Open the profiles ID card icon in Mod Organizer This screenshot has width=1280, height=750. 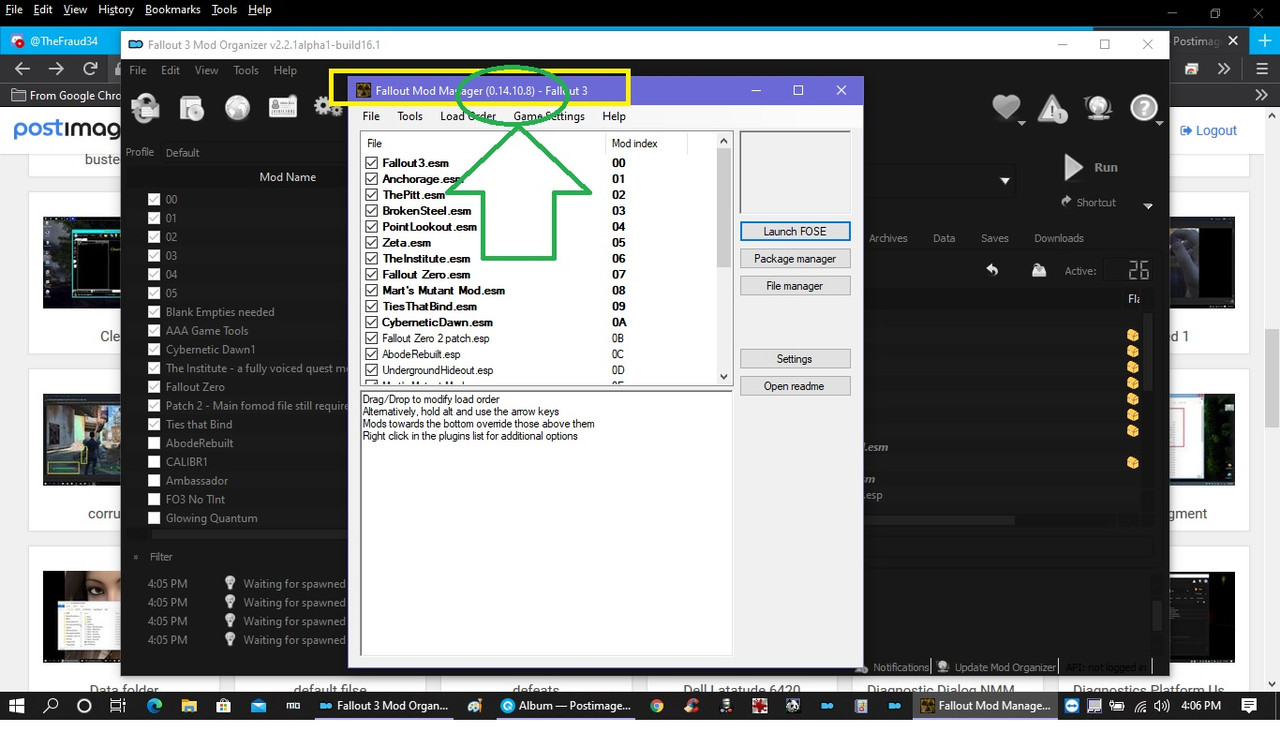point(283,107)
